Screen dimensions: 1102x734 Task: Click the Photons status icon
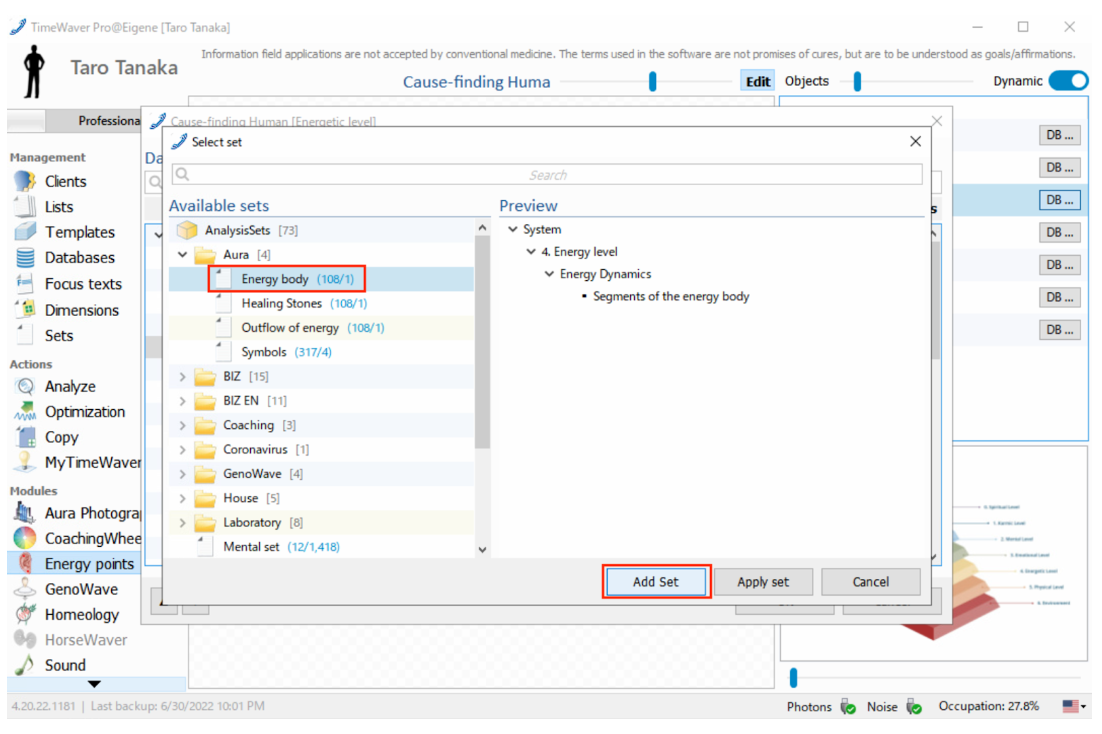pos(848,707)
